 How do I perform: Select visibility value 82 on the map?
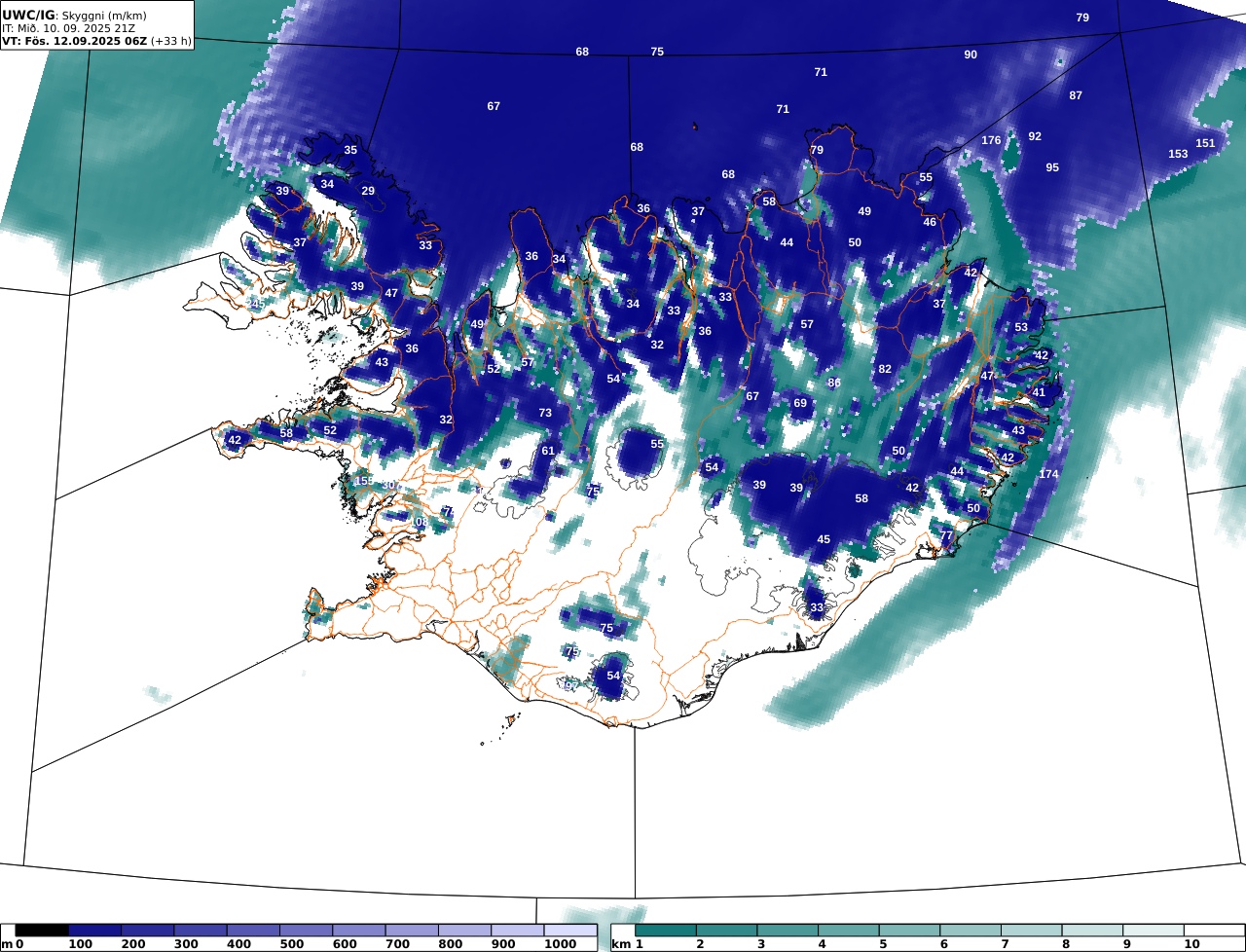(x=885, y=369)
